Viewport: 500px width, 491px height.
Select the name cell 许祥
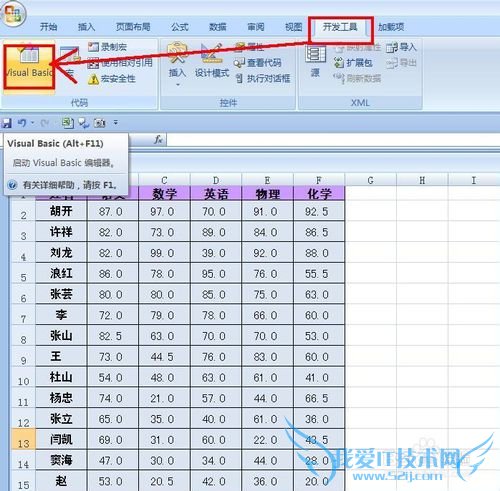click(61, 232)
